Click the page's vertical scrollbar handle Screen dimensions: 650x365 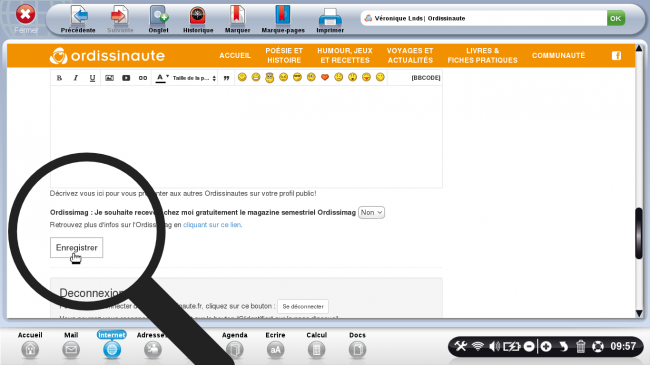point(639,234)
